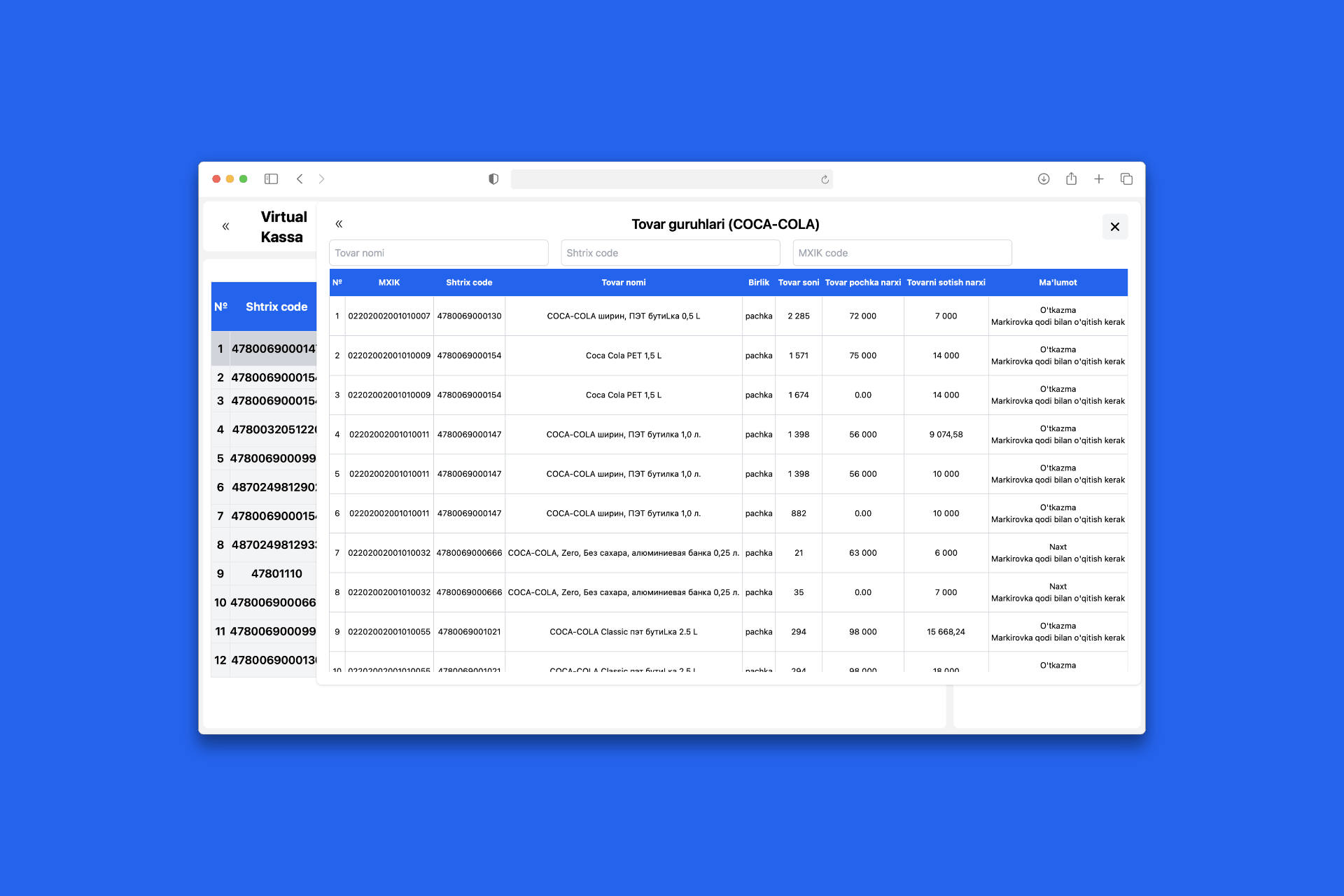Image resolution: width=1344 pixels, height=896 pixels.
Task: Select the COCA-COLA Zero product in row 7
Action: click(x=624, y=553)
